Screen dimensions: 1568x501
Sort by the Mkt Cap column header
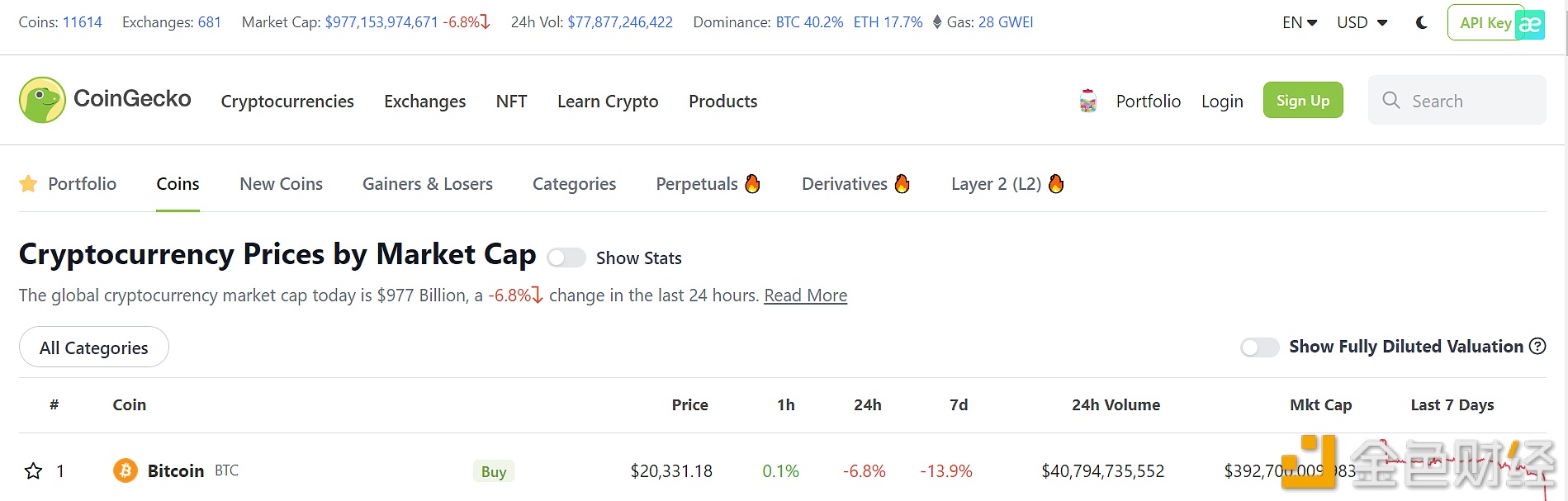click(1321, 404)
